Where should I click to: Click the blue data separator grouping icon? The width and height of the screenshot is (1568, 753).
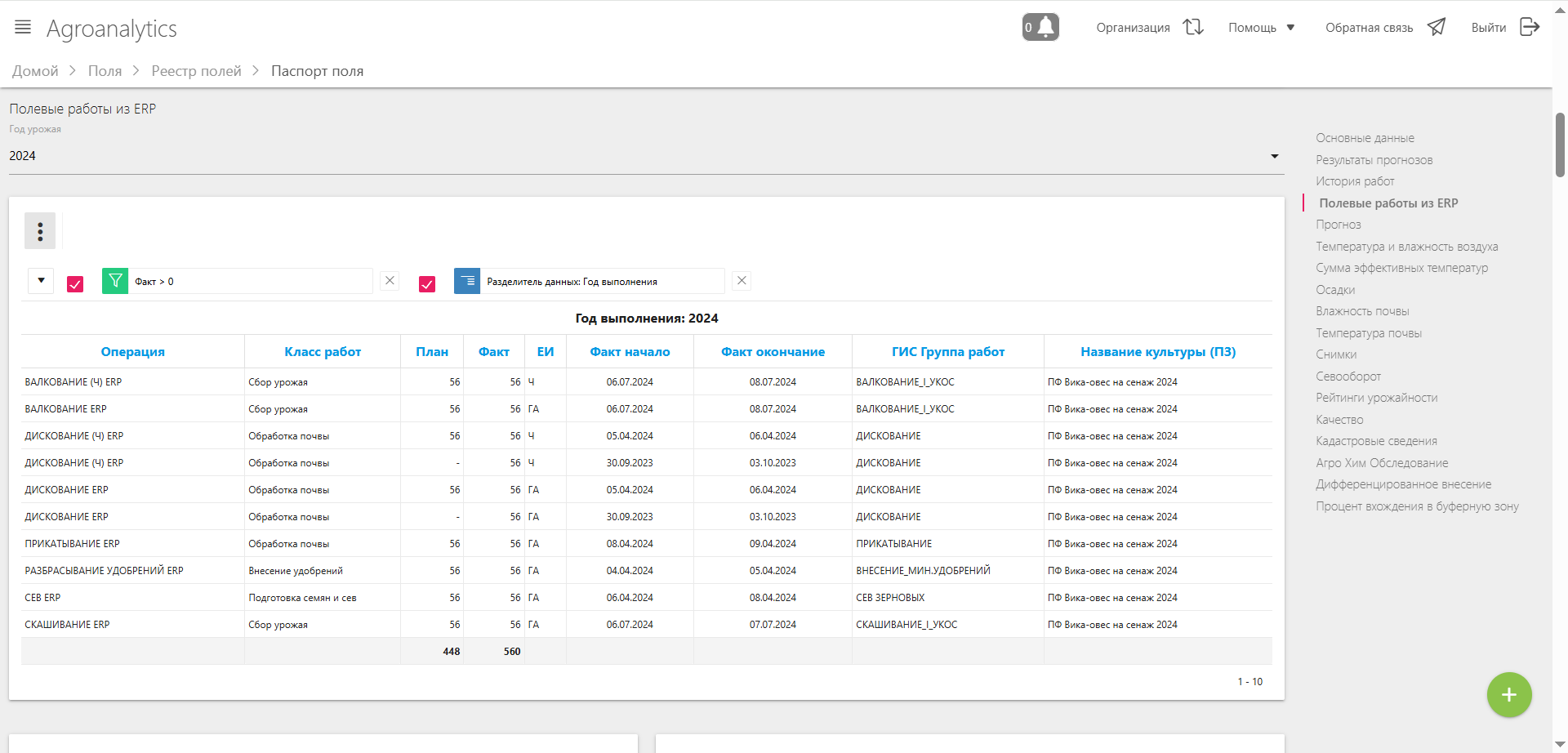coord(467,281)
